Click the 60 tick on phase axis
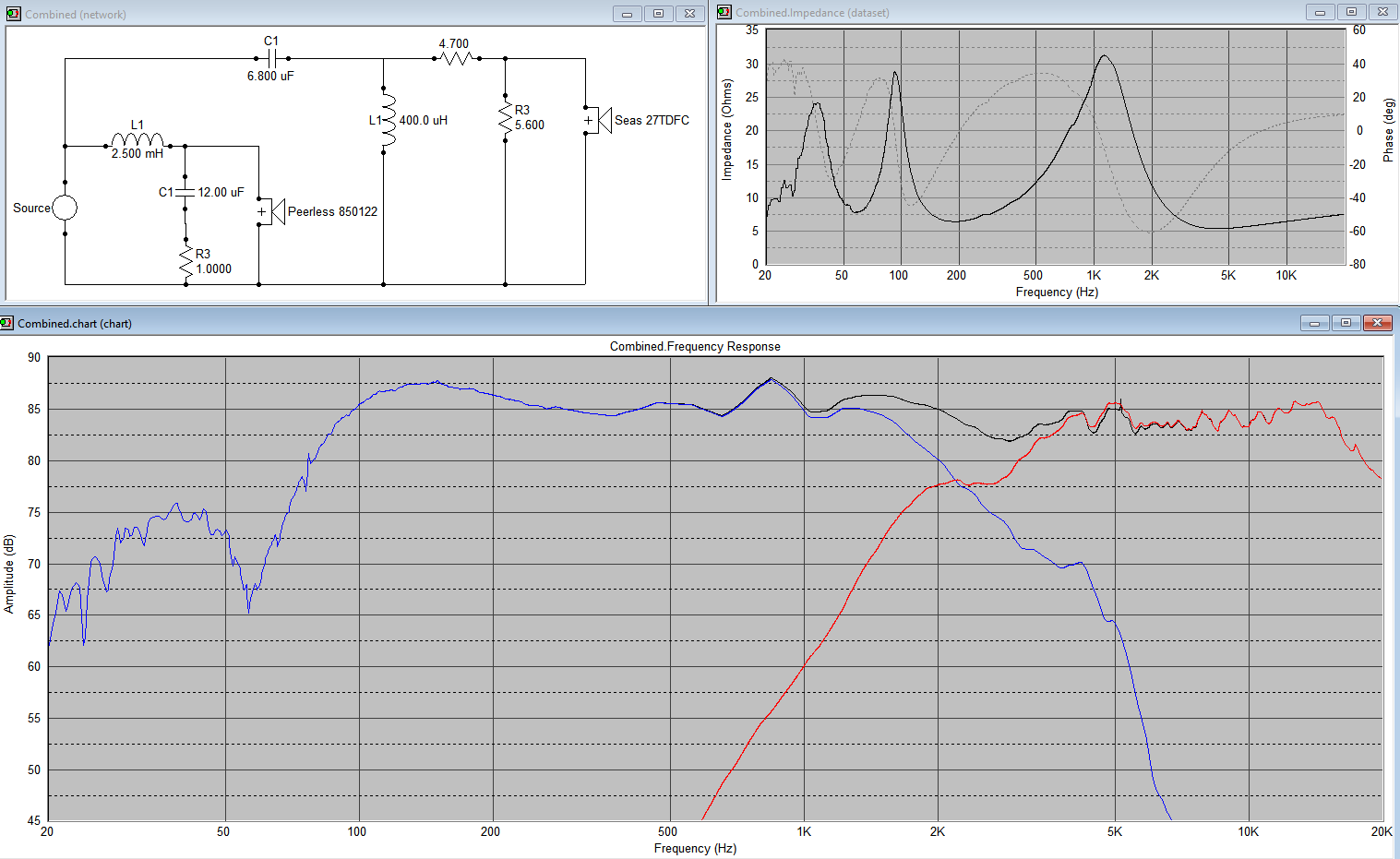 coord(1359,30)
